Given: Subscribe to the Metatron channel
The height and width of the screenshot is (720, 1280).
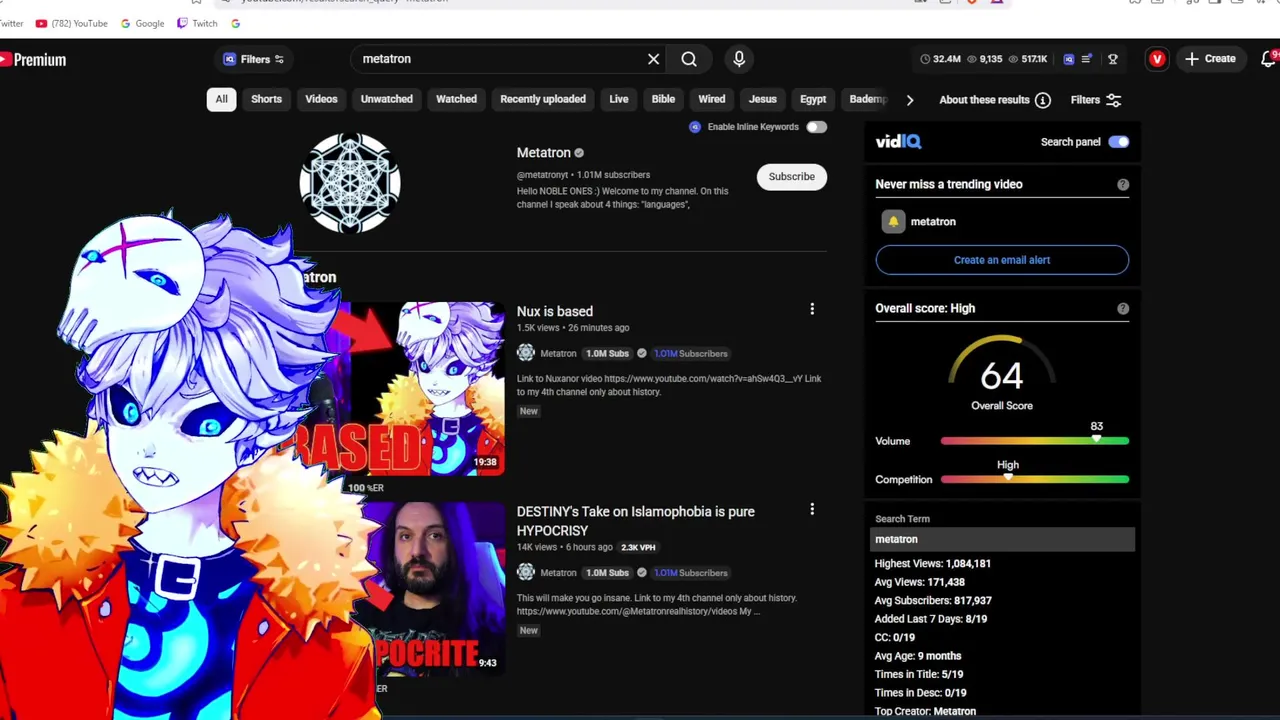Looking at the screenshot, I should pyautogui.click(x=791, y=177).
